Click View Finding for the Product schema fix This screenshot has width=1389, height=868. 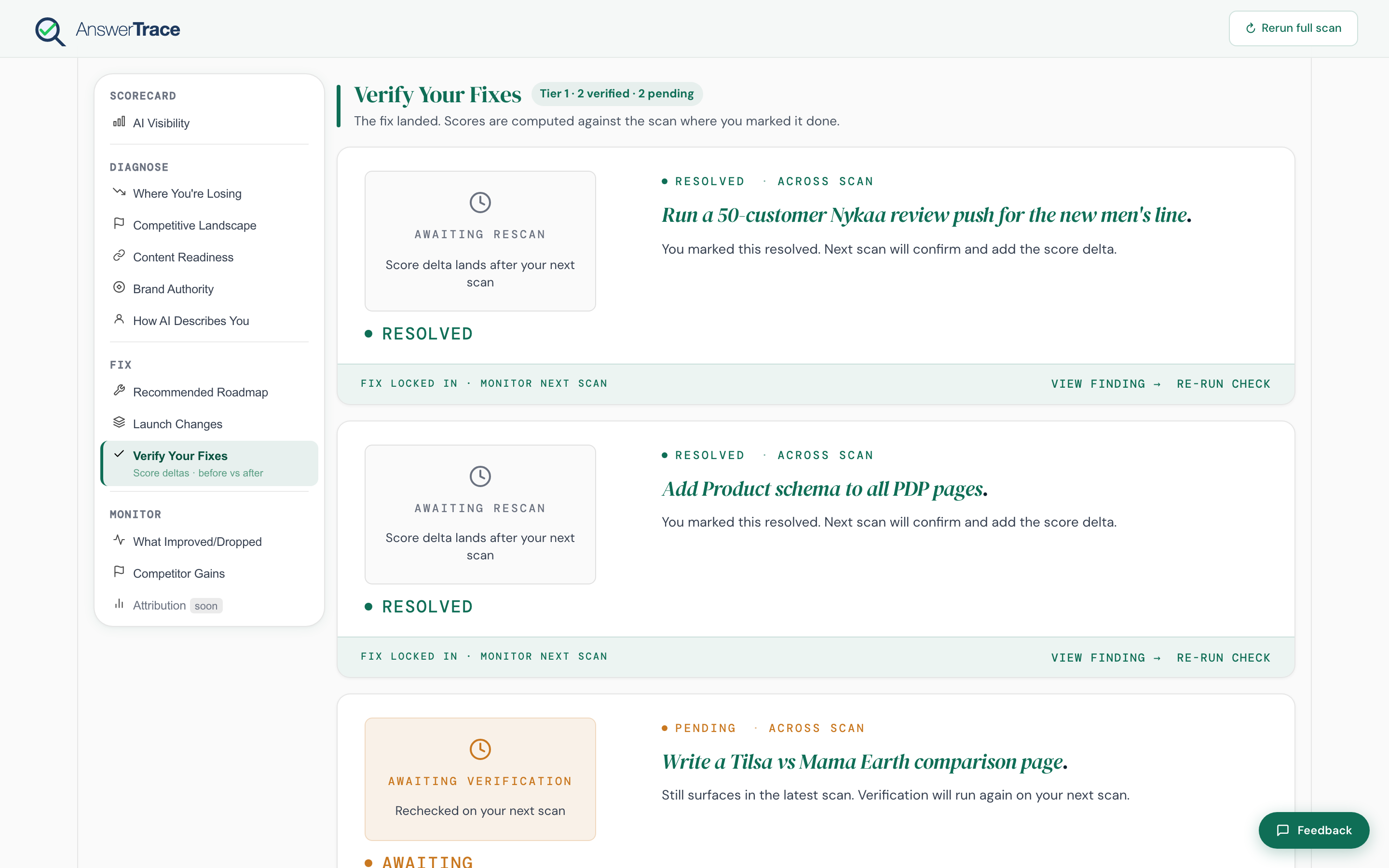coord(1106,658)
